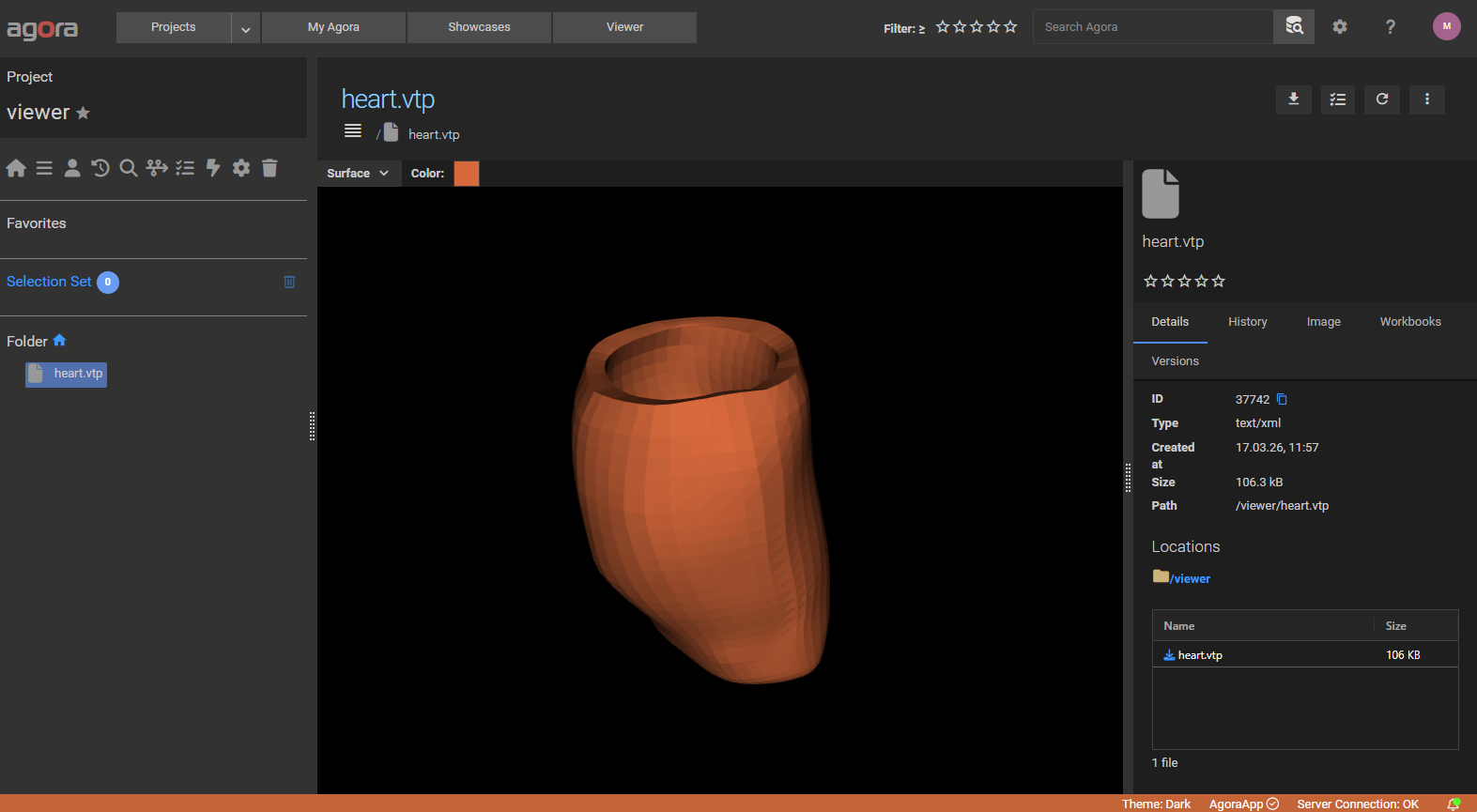1477x812 pixels.
Task: Copy the ID 37742 to clipboard
Action: [x=1282, y=400]
